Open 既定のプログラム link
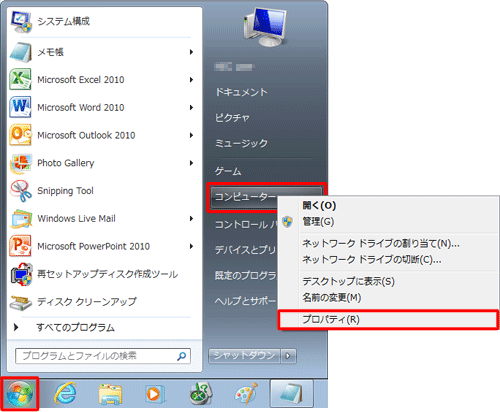The height and width of the screenshot is (412, 500). click(x=246, y=275)
